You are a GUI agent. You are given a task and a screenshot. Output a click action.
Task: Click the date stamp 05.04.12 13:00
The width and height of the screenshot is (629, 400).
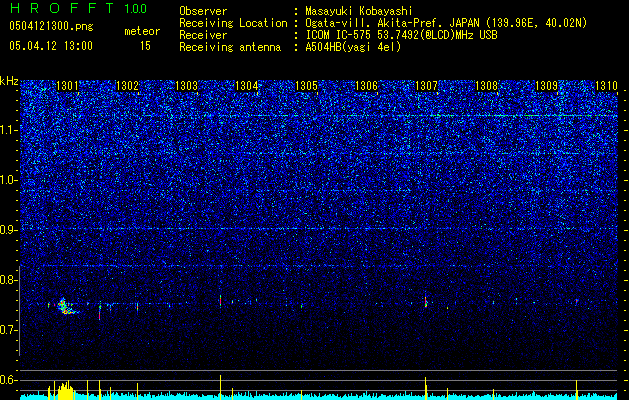coord(51,46)
